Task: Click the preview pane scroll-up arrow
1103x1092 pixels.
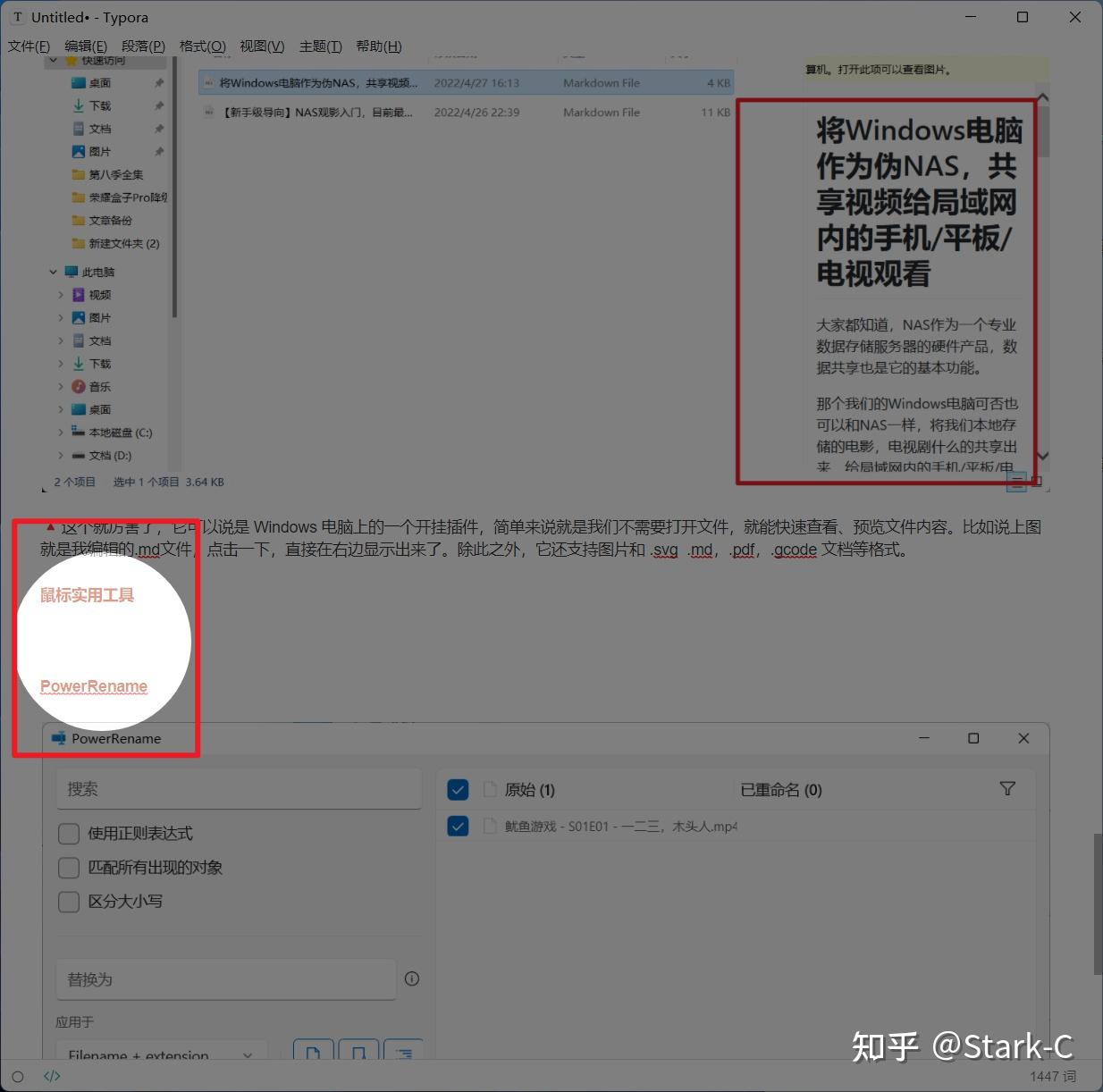Action: (1043, 98)
